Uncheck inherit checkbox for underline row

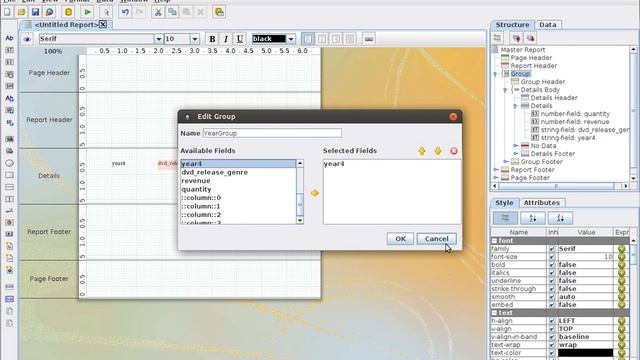[x=552, y=281]
